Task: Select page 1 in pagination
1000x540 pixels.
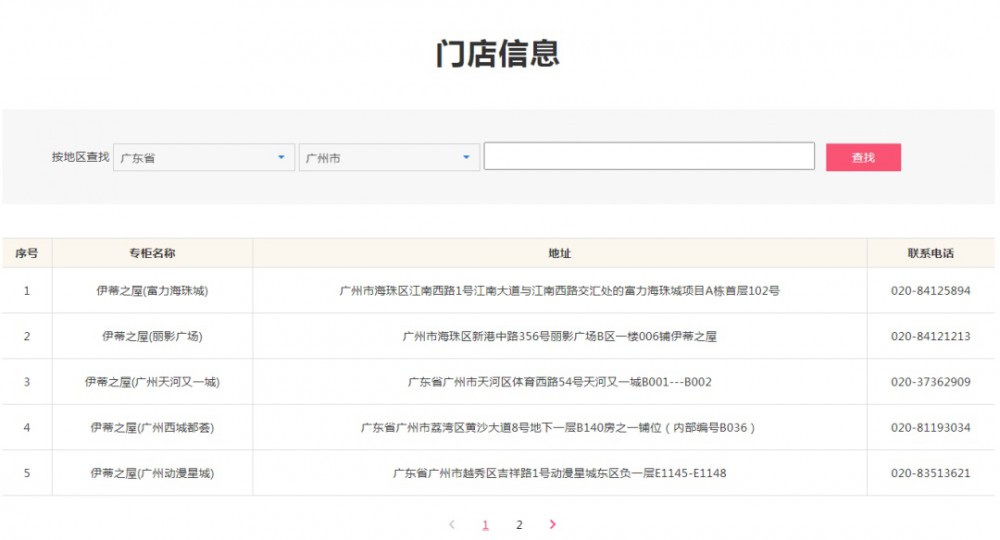Action: click(x=485, y=525)
